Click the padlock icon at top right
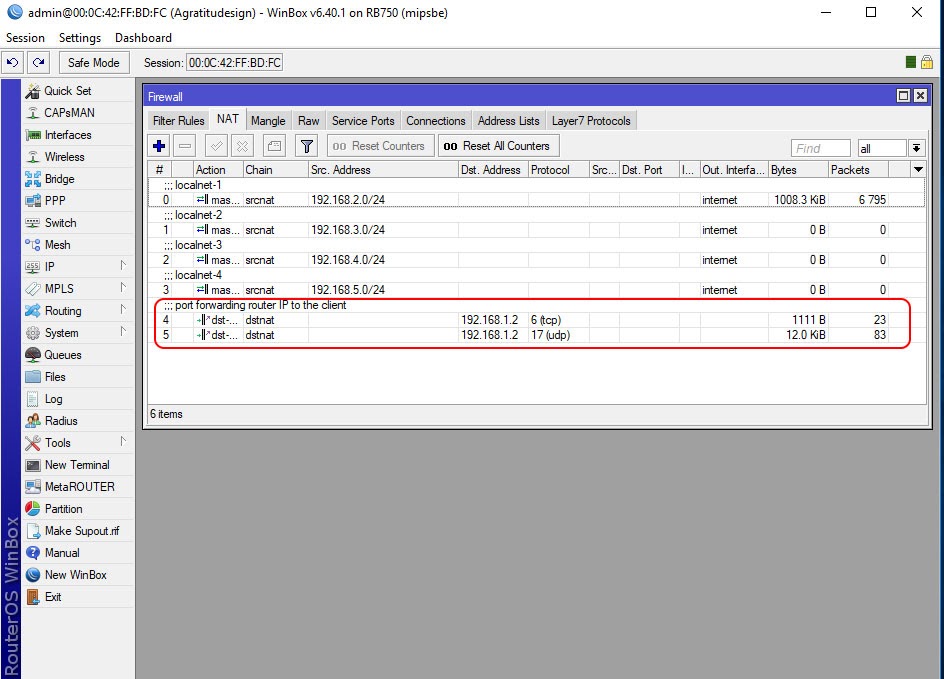 [927, 62]
